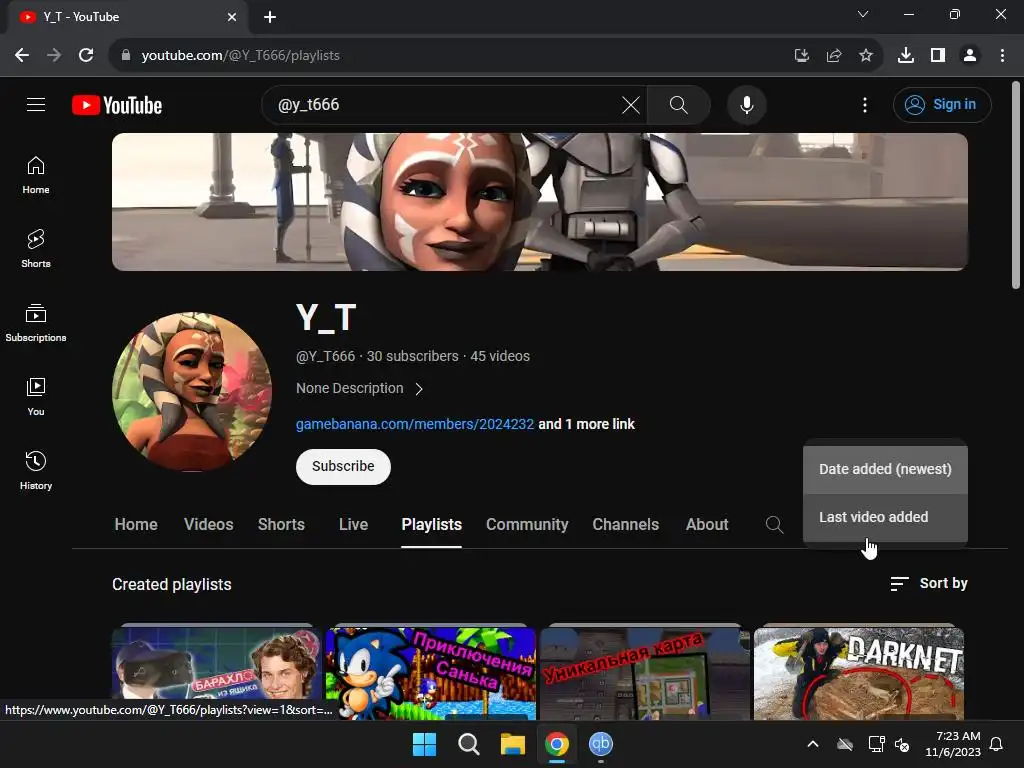Open History in the left sidebar
Image resolution: width=1024 pixels, height=768 pixels.
pyautogui.click(x=36, y=470)
